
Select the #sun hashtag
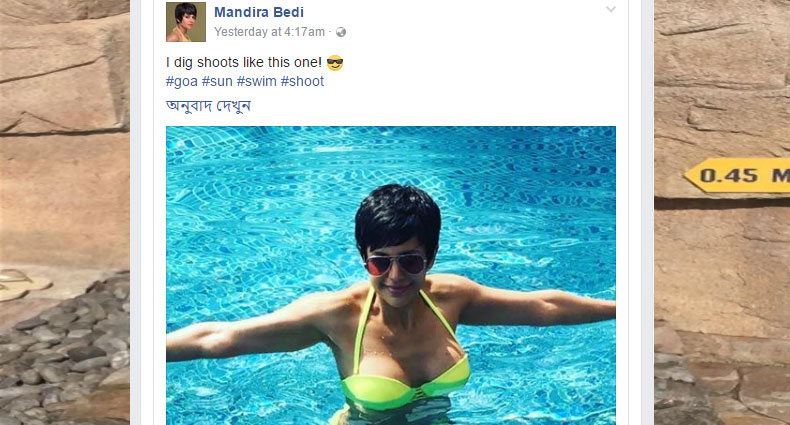click(217, 82)
